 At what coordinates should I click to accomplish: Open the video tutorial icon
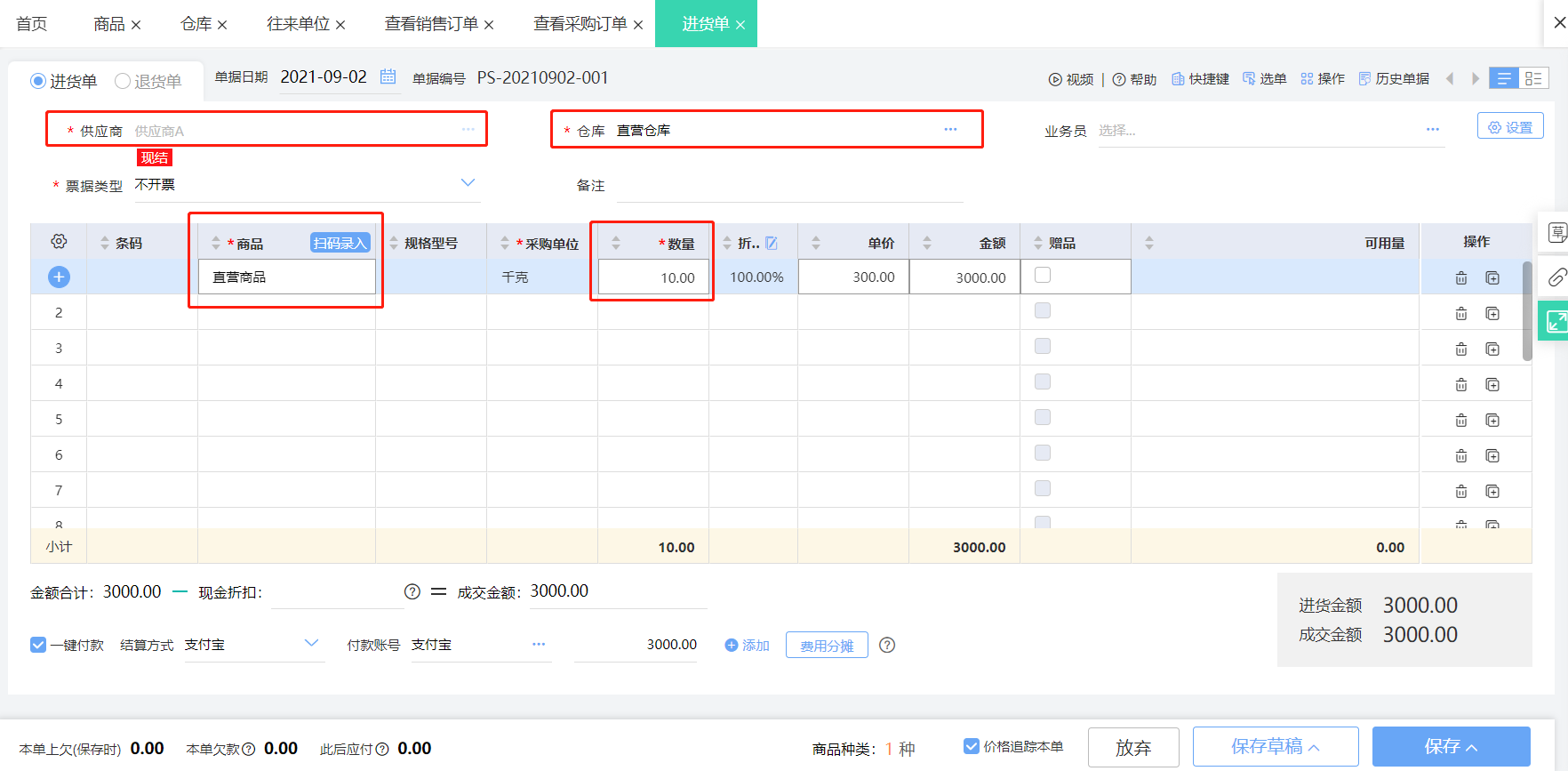tap(1055, 79)
